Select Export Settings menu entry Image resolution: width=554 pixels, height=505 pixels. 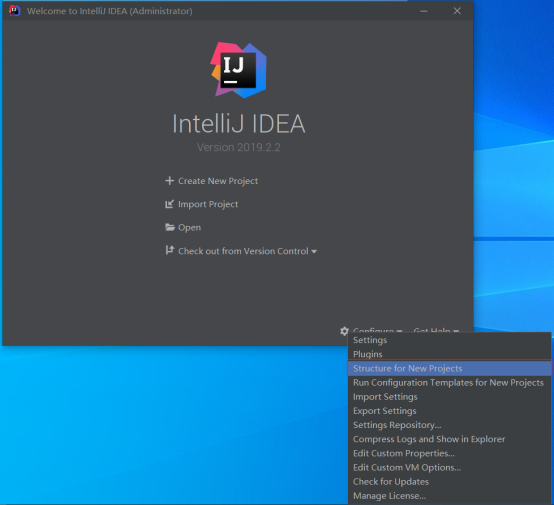449,411
